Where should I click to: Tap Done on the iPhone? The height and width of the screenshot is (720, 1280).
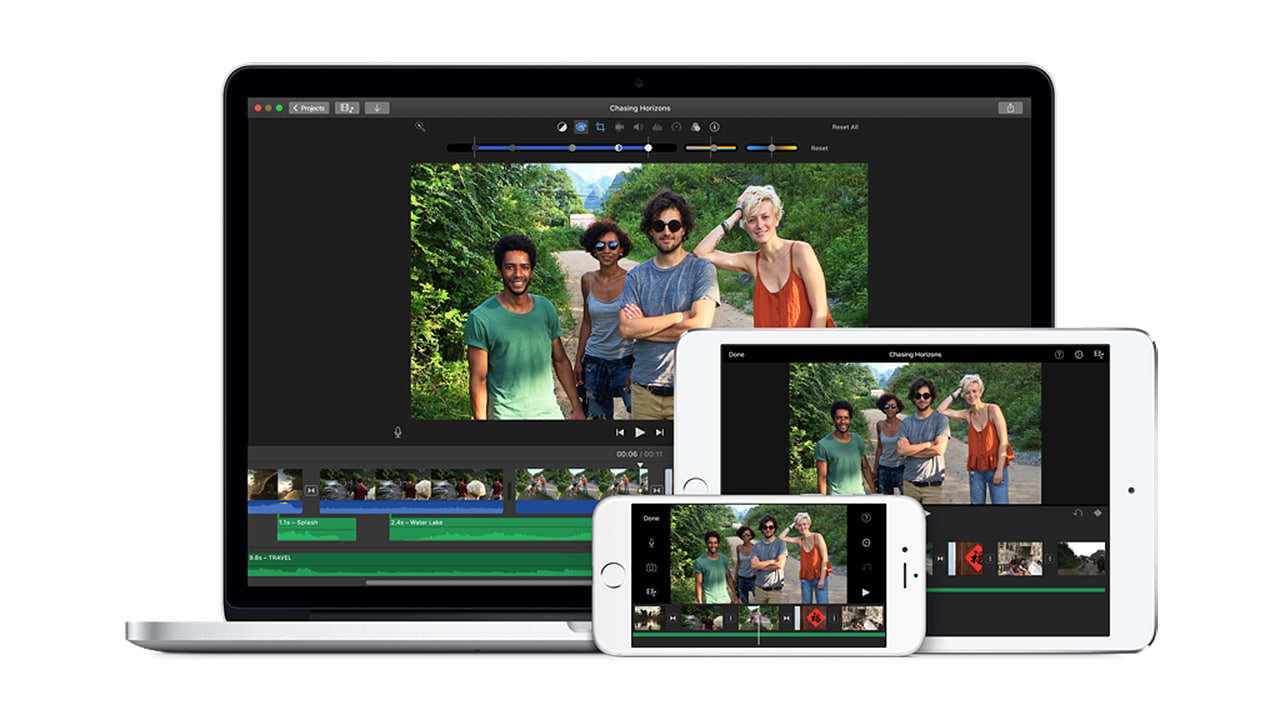tap(651, 518)
